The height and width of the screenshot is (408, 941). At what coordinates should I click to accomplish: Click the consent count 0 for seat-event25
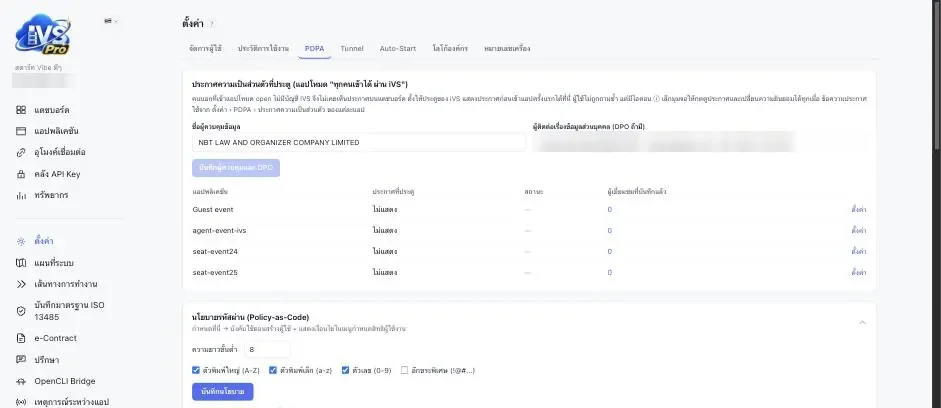point(610,272)
